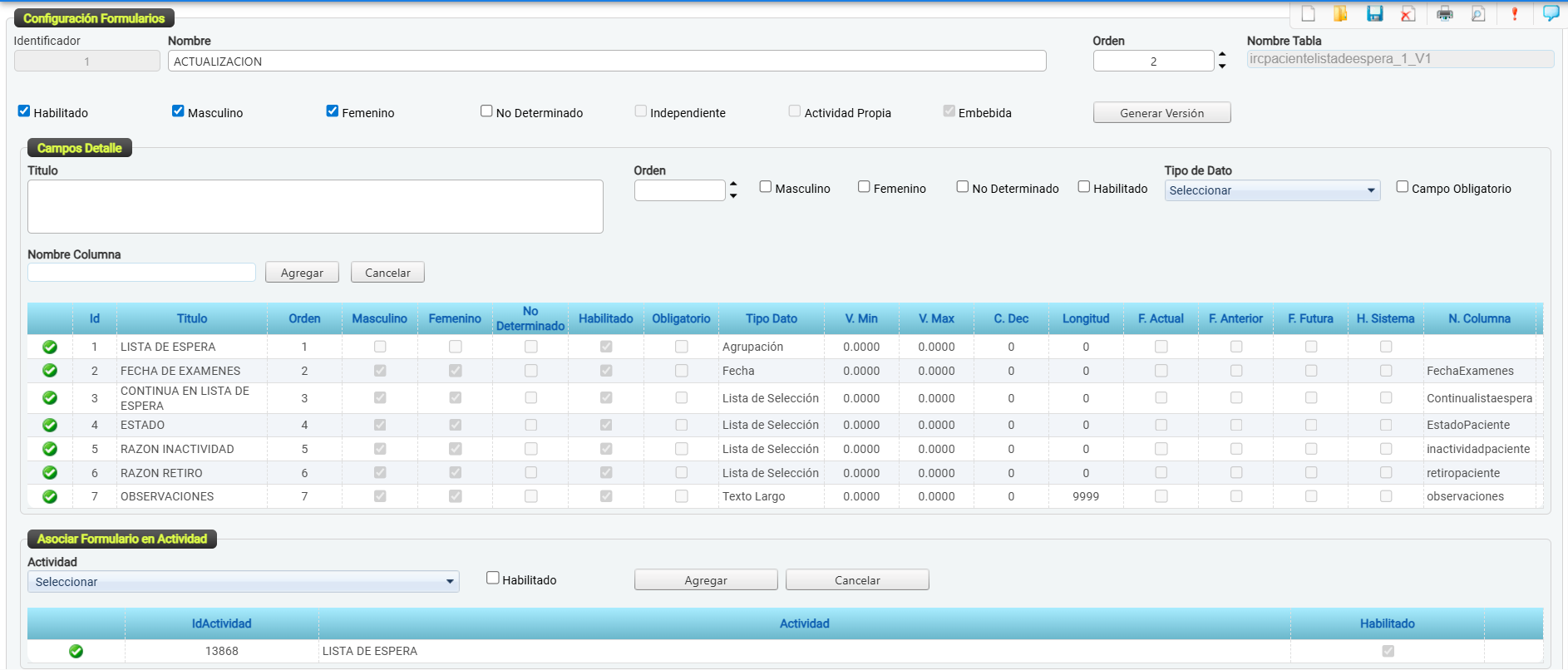The image size is (1568, 670).
Task: Save using the blue floppy disk icon
Action: 1374,14
